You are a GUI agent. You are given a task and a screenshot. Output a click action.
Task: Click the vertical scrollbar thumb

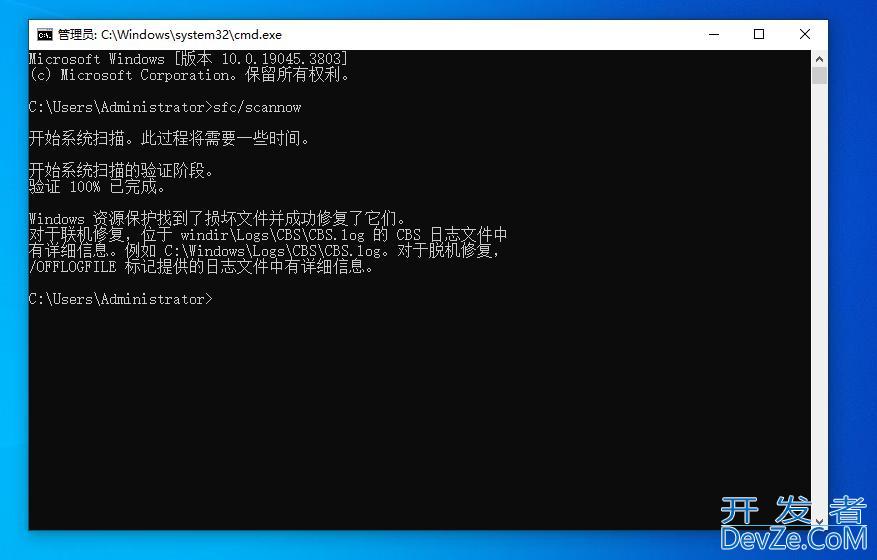819,75
